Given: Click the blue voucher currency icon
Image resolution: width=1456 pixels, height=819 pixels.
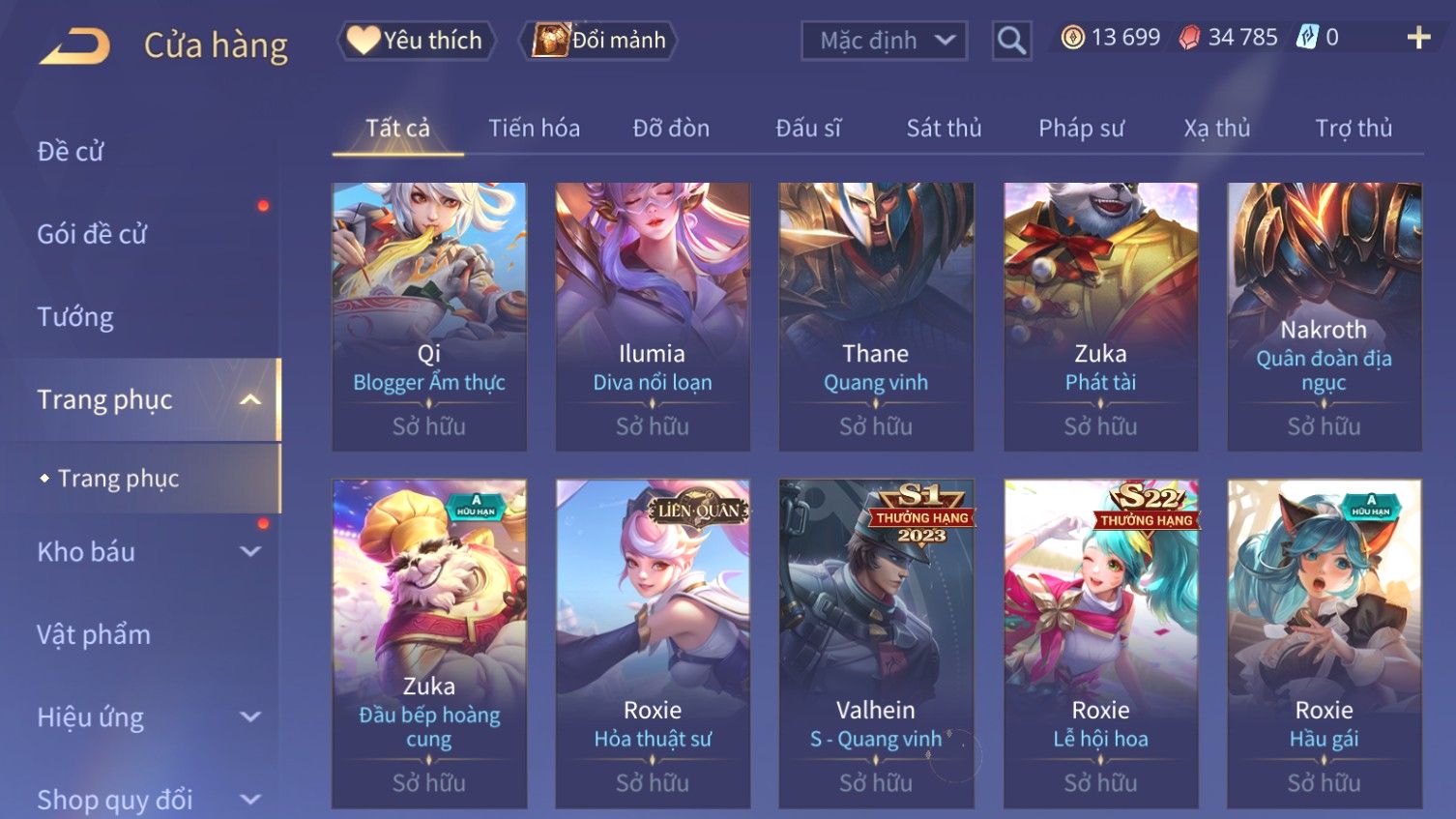Looking at the screenshot, I should (1307, 38).
